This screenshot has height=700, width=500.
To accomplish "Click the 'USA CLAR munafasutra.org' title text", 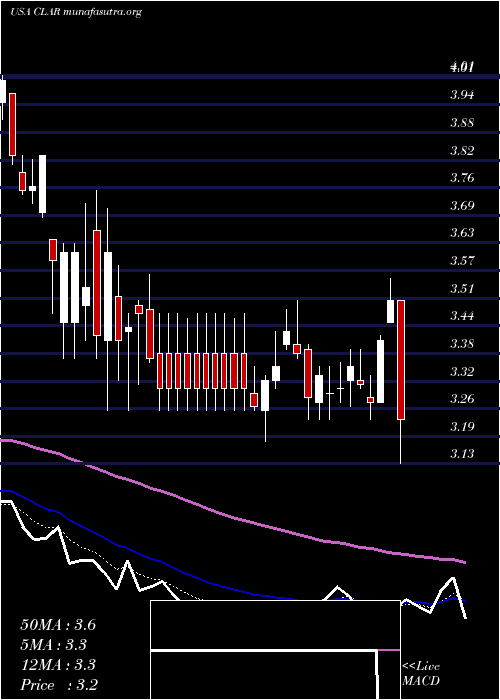I will (x=75, y=12).
